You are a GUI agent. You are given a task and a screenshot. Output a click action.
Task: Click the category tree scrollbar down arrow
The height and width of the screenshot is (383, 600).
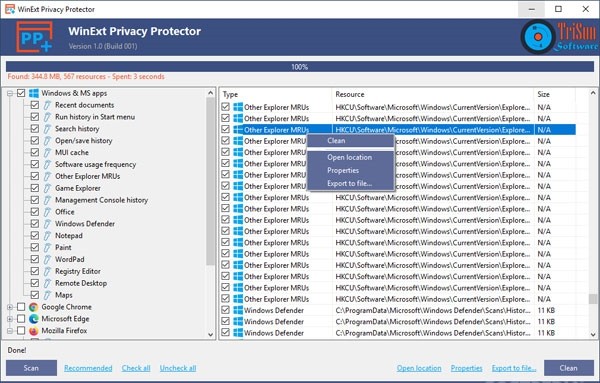(210, 334)
